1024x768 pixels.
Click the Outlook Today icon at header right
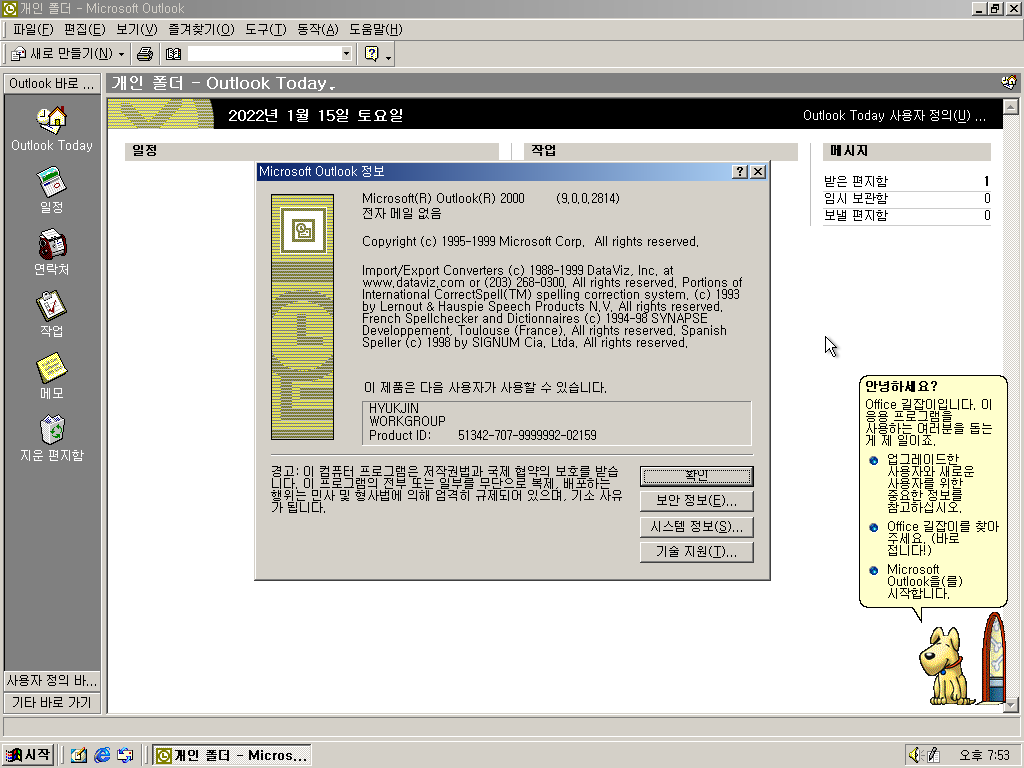(1009, 82)
